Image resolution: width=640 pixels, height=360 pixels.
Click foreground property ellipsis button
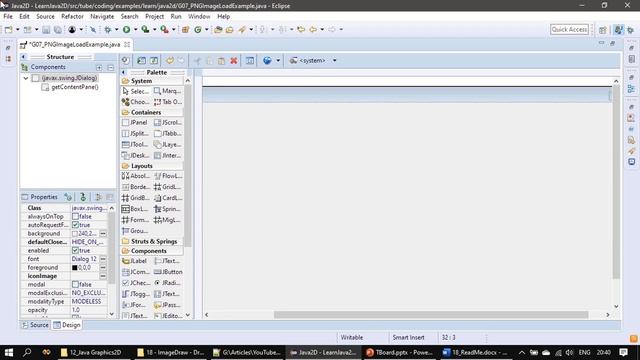point(103,267)
